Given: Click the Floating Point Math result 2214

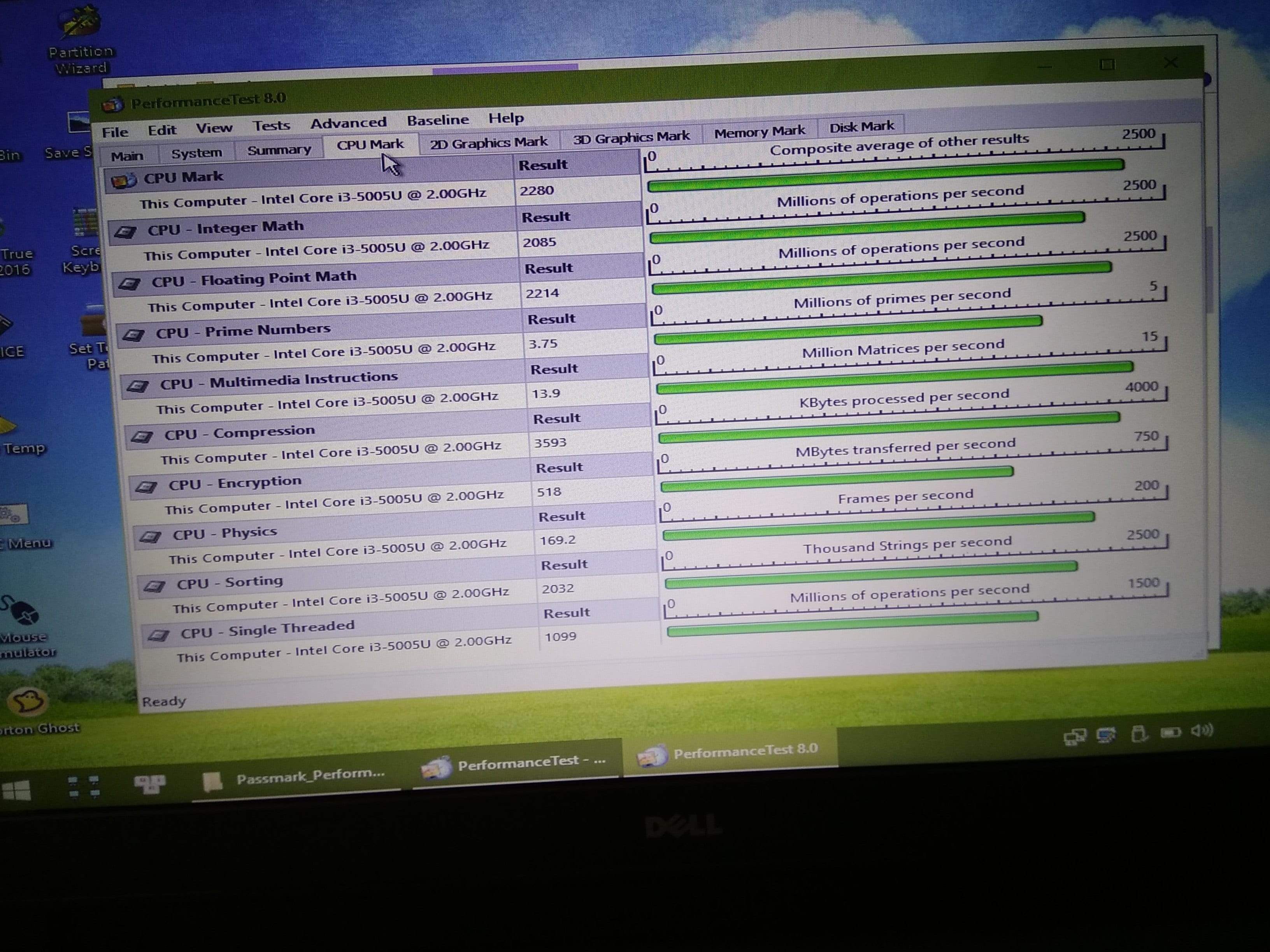Looking at the screenshot, I should click(542, 293).
